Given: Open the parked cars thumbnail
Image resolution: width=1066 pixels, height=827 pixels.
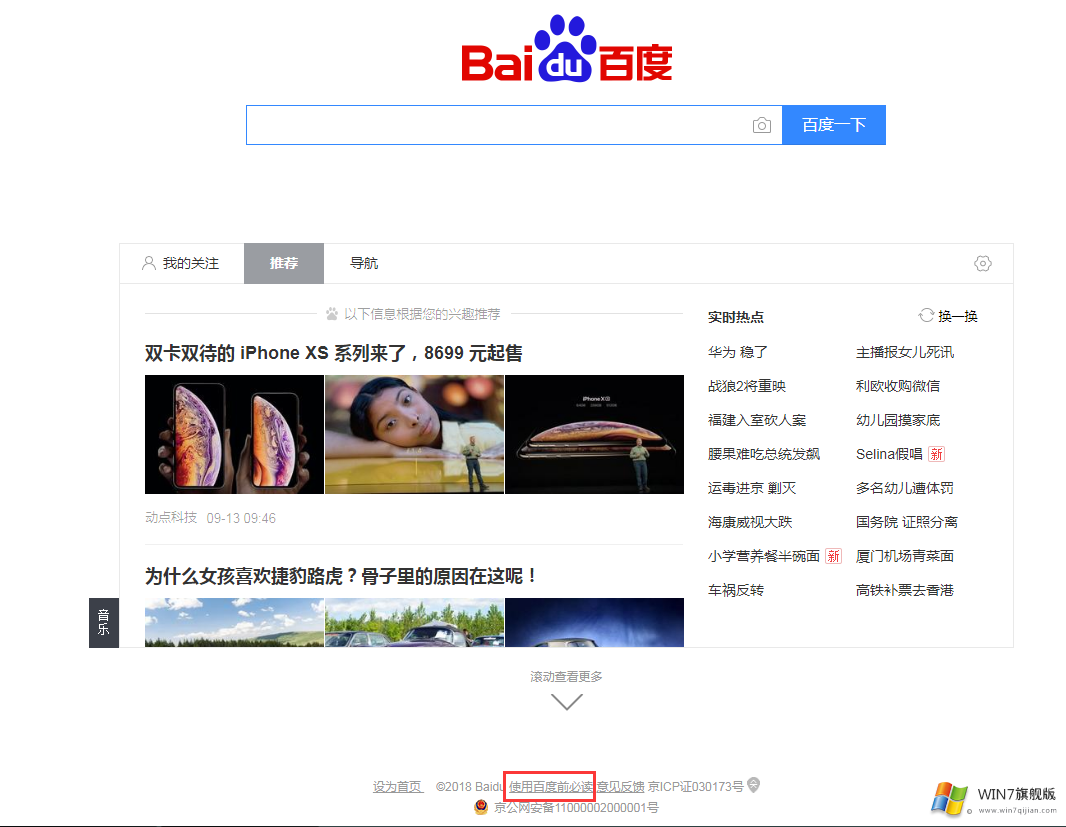Looking at the screenshot, I should coord(415,622).
